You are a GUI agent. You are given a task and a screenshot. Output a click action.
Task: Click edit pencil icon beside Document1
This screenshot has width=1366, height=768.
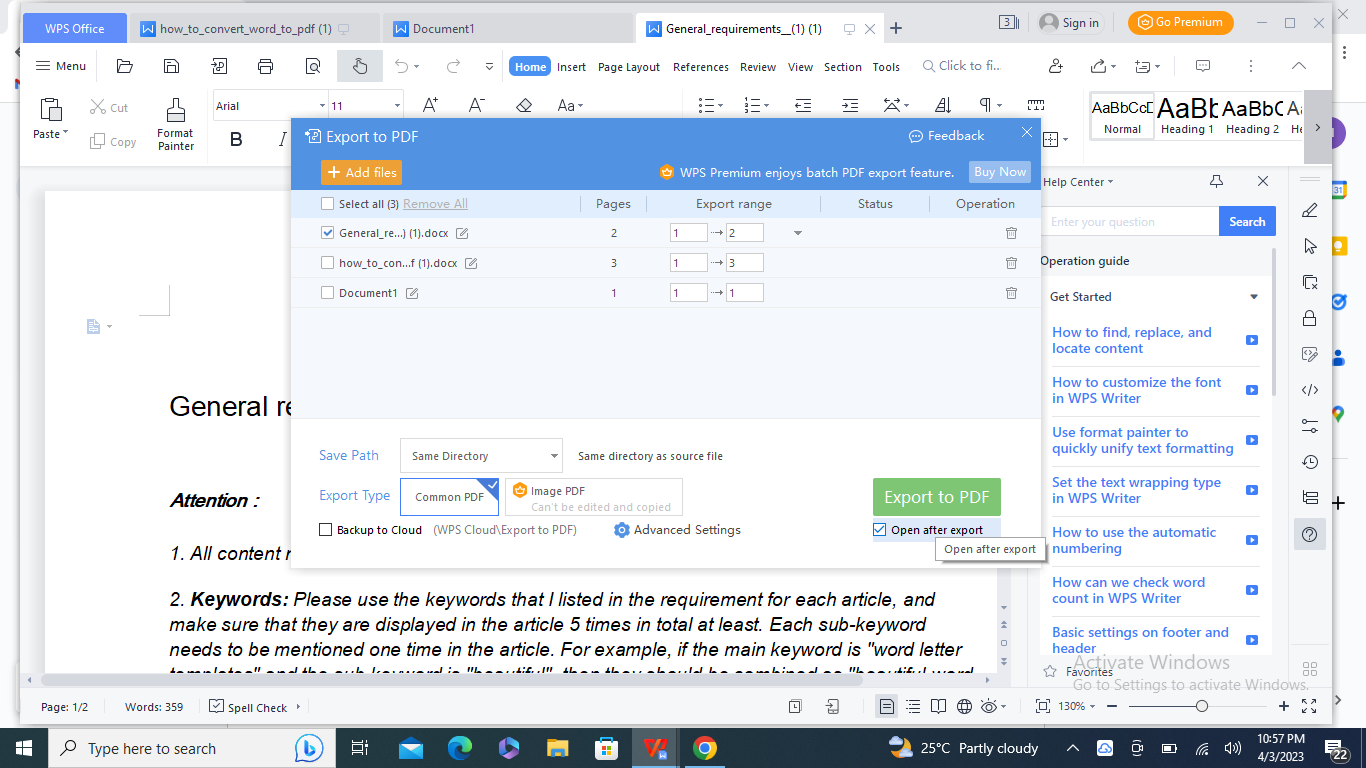(x=412, y=293)
